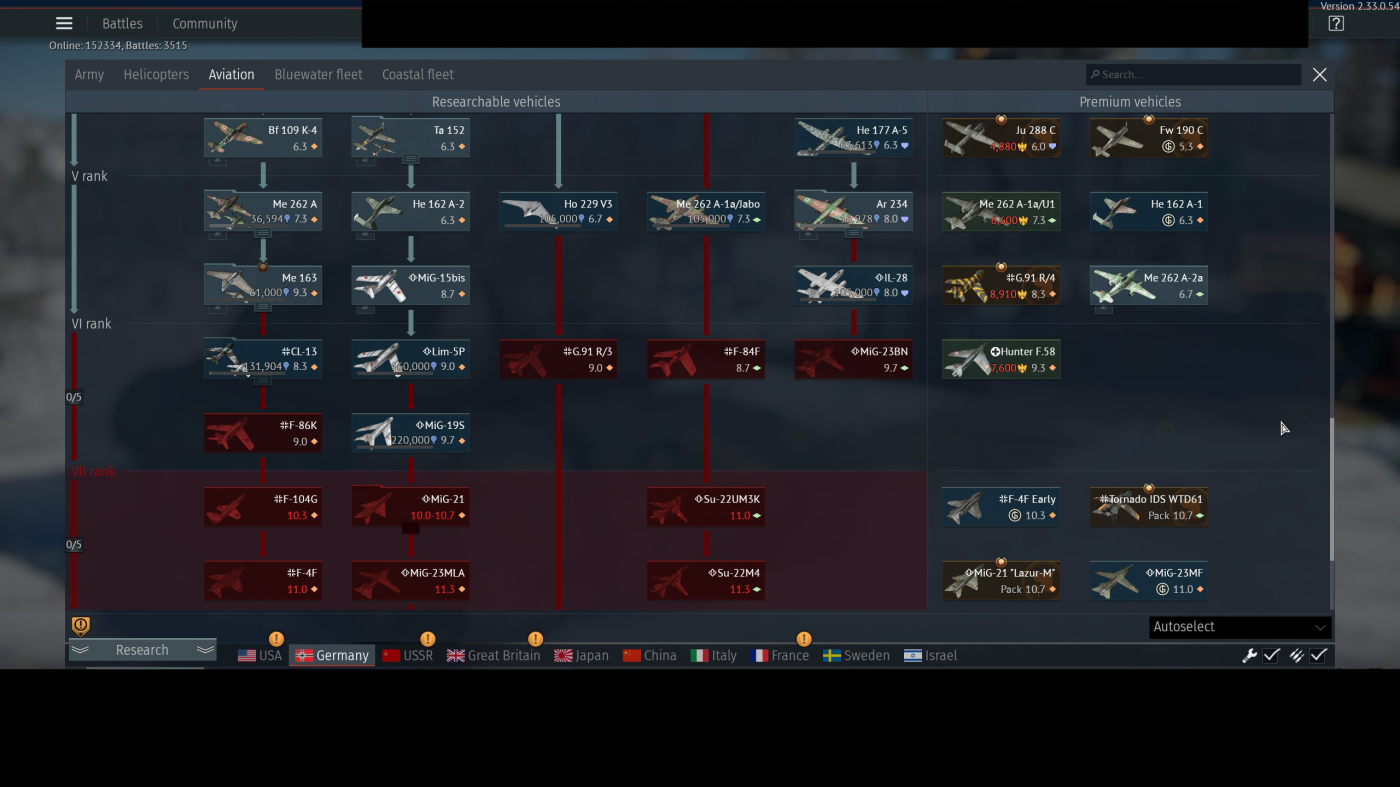The height and width of the screenshot is (787, 1400).
Task: Select the Ar 234 bomber icon
Action: [x=854, y=212]
